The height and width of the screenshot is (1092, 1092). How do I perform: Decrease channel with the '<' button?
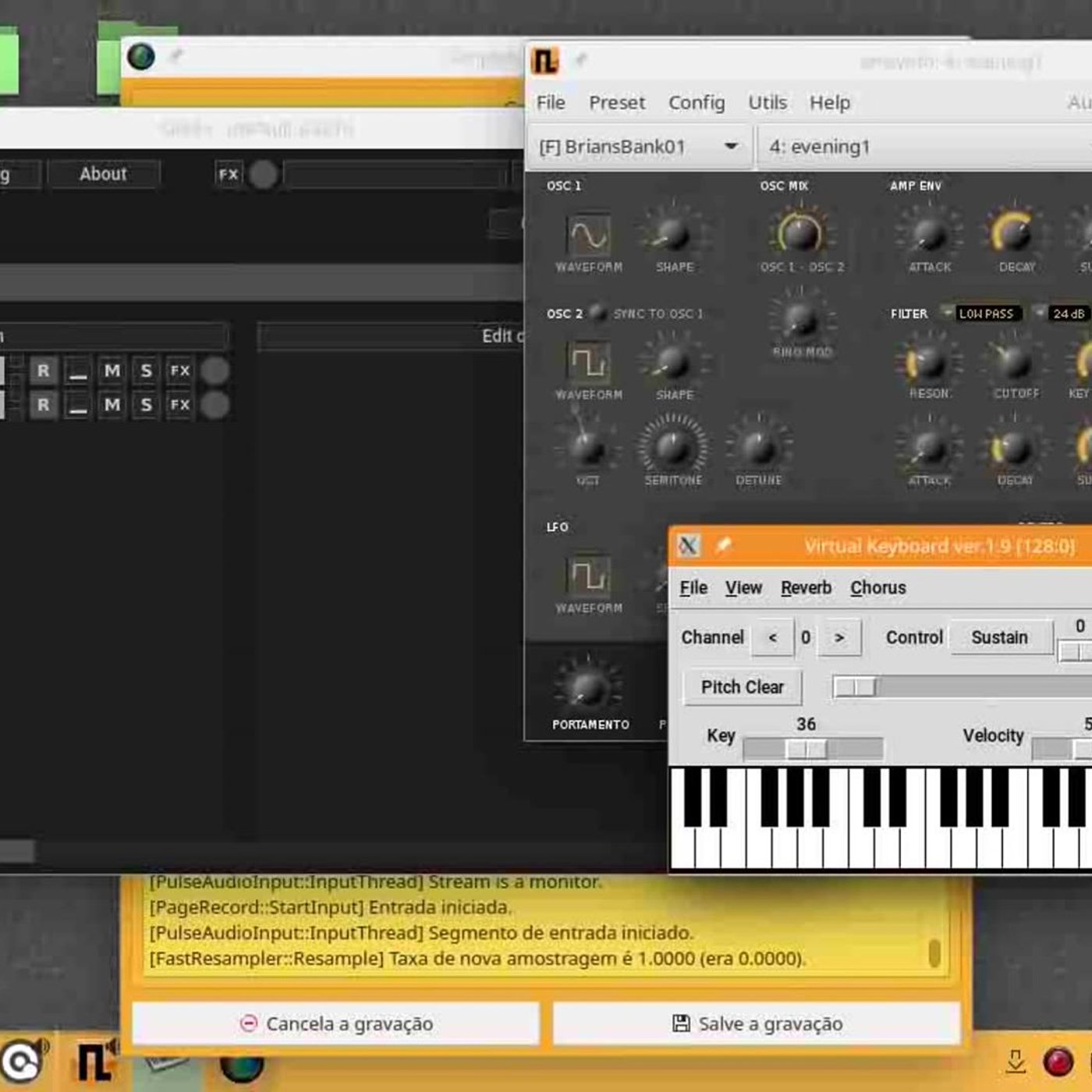click(773, 637)
